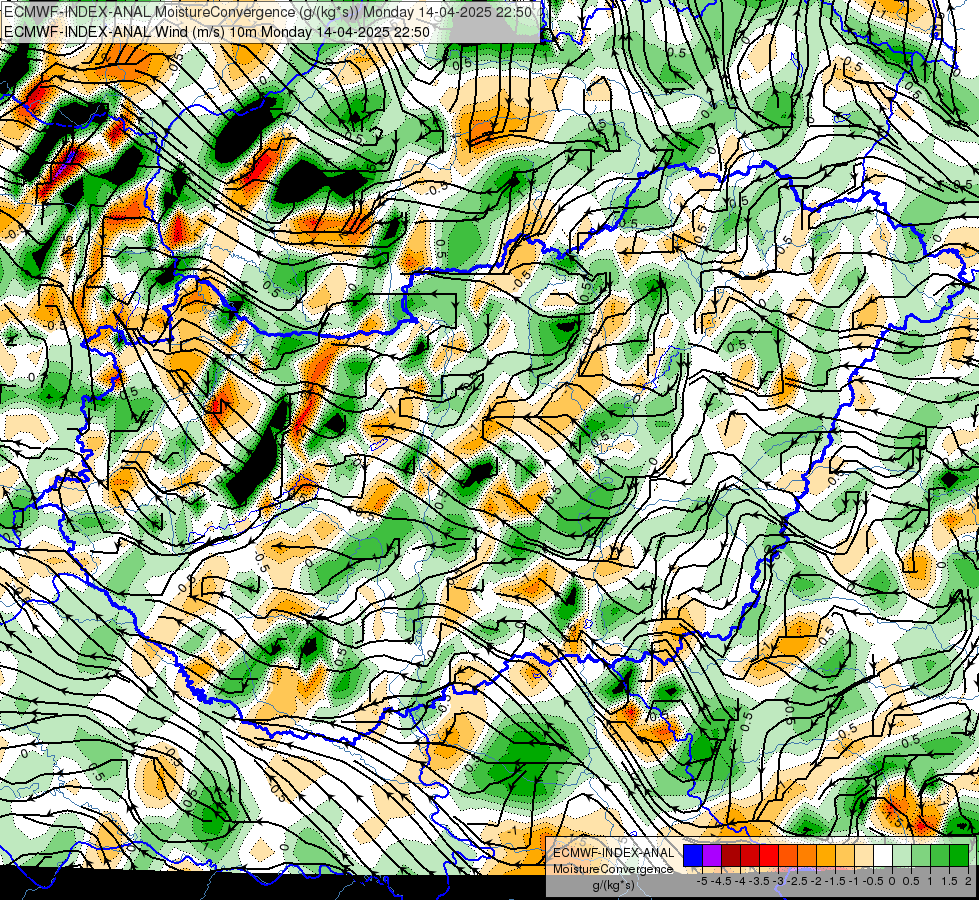Select the red swatch between -4 and -3.5
This screenshot has height=900, width=979.
tap(750, 855)
